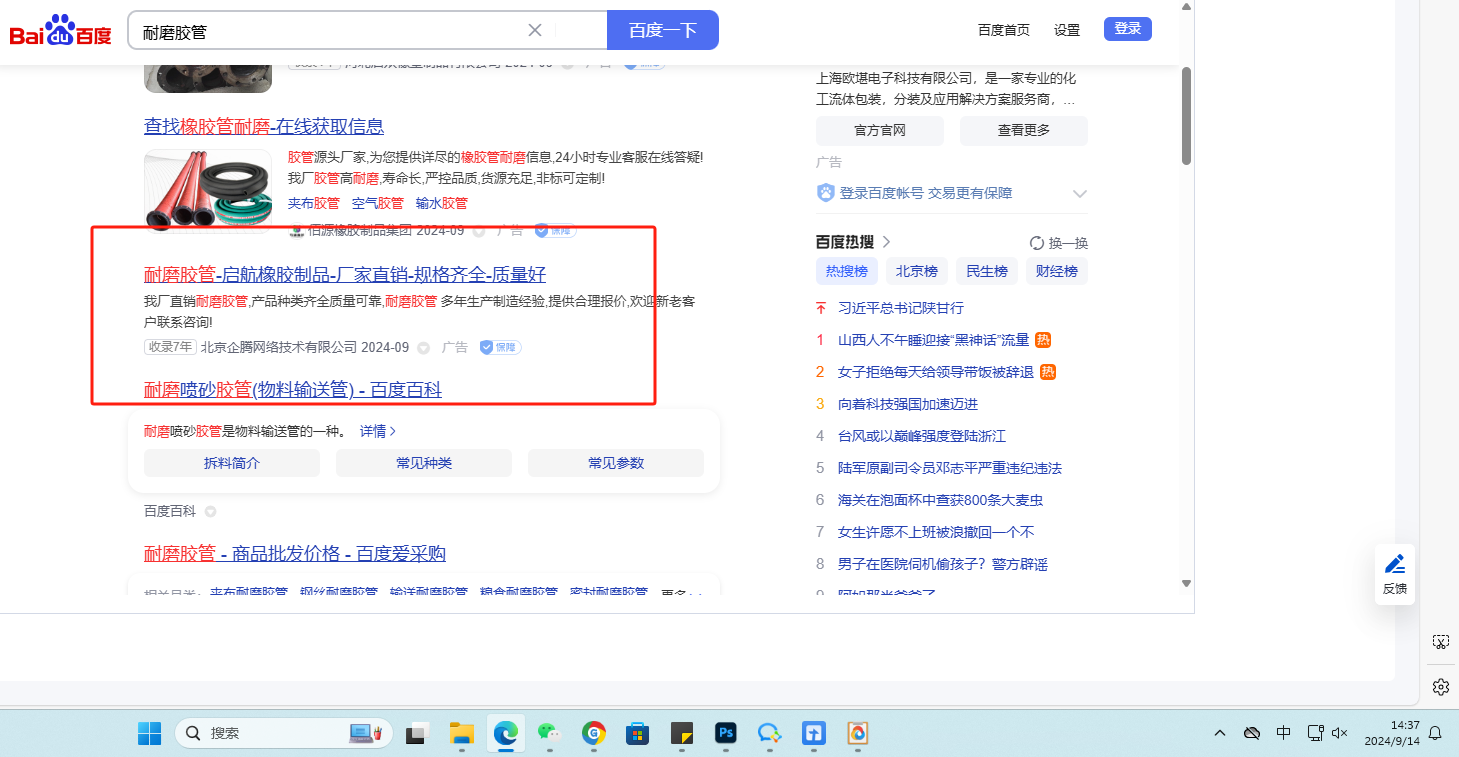This screenshot has width=1459, height=757.
Task: Click the Baidu logo
Action: tap(61, 31)
